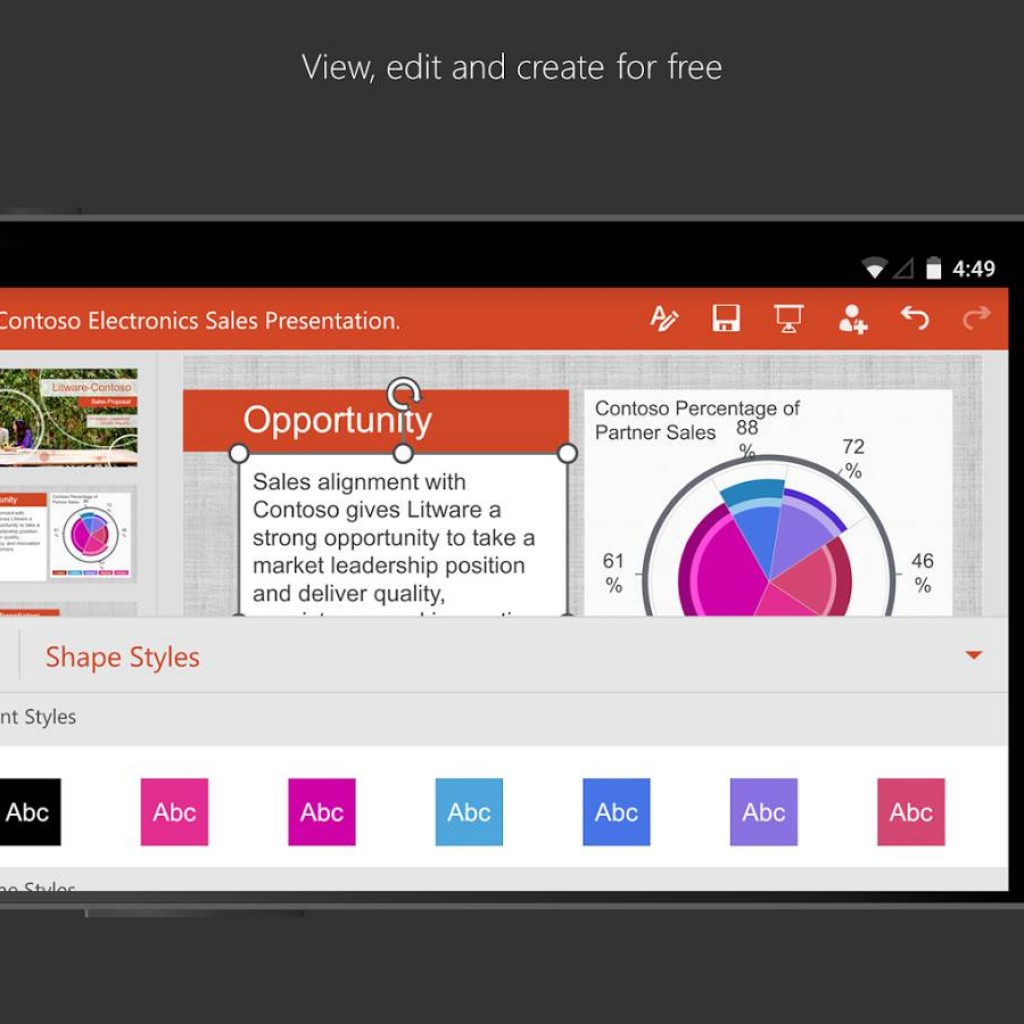This screenshot has height=1024, width=1024.
Task: Select the Opportunity slide thumbnail
Action: click(68, 536)
